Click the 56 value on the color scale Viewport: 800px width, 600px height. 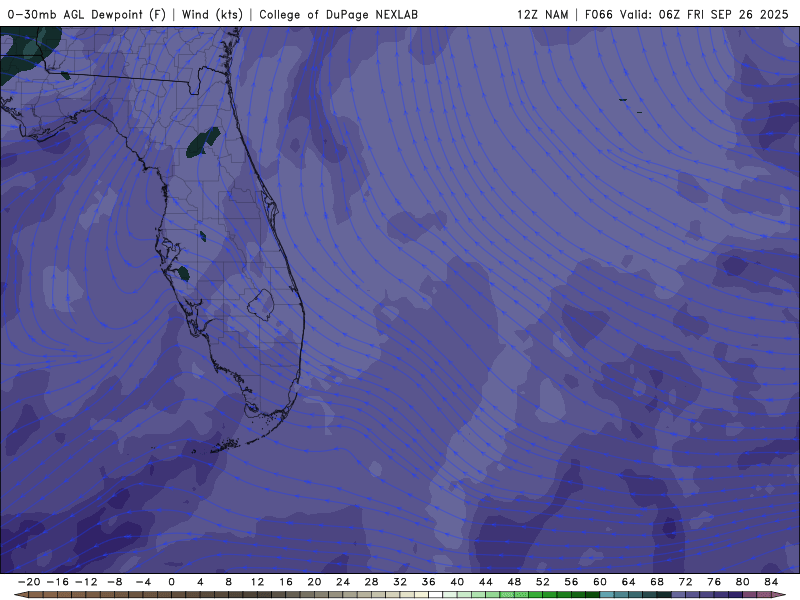click(571, 582)
